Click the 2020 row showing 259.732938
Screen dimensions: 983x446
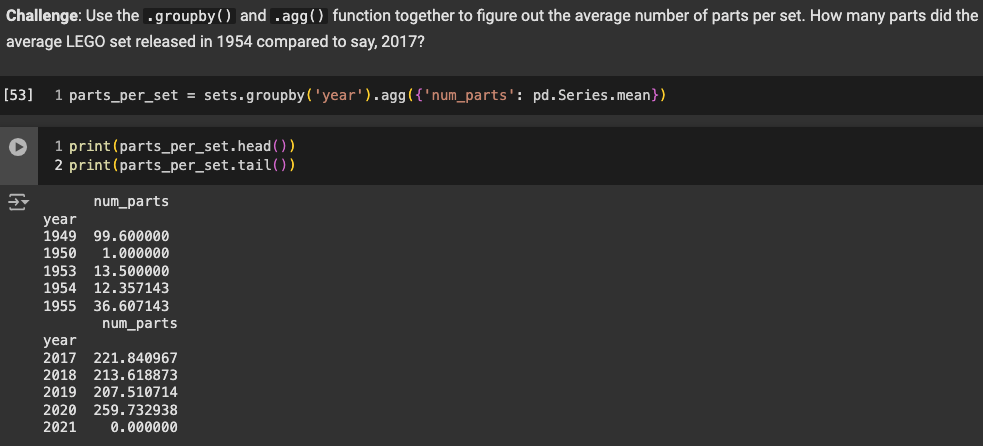click(110, 410)
